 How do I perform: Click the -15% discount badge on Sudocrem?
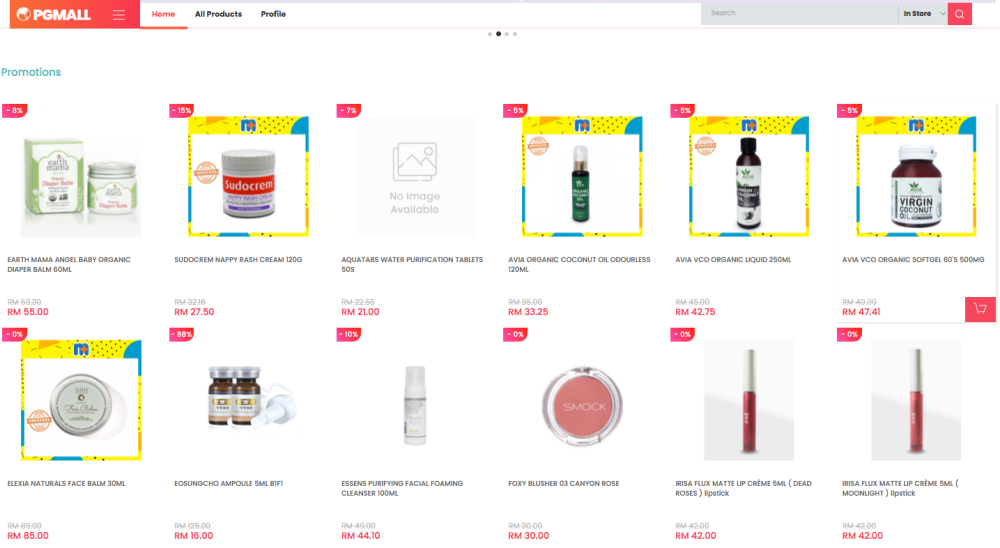pyautogui.click(x=181, y=110)
